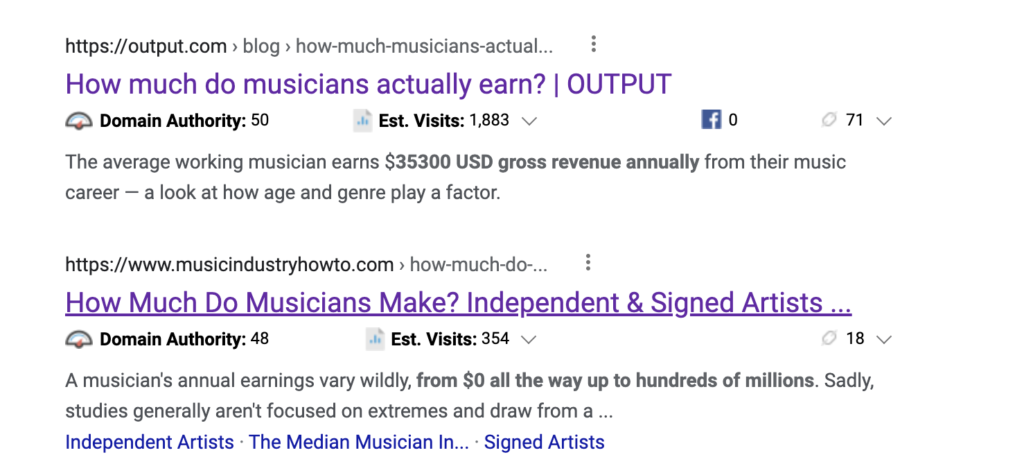Go to 'The Median Musician In...' sitelink
1024x473 pixels.
tap(359, 442)
